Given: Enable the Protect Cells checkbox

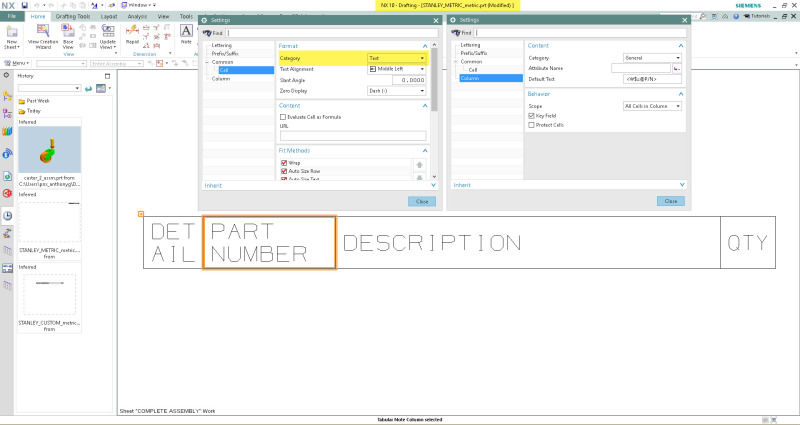Looking at the screenshot, I should 531,125.
